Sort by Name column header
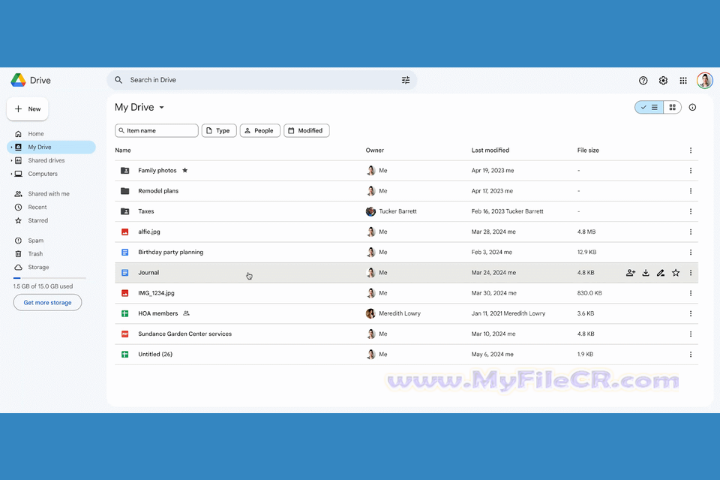The image size is (720, 480). tap(123, 150)
